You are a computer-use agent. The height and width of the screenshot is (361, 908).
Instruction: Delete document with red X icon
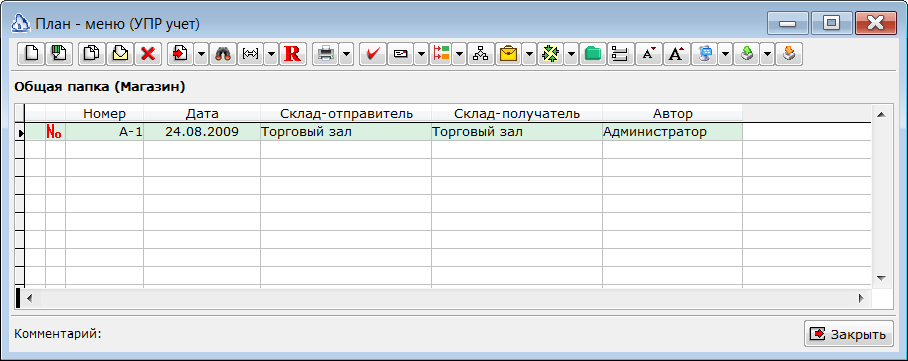[x=149, y=54]
